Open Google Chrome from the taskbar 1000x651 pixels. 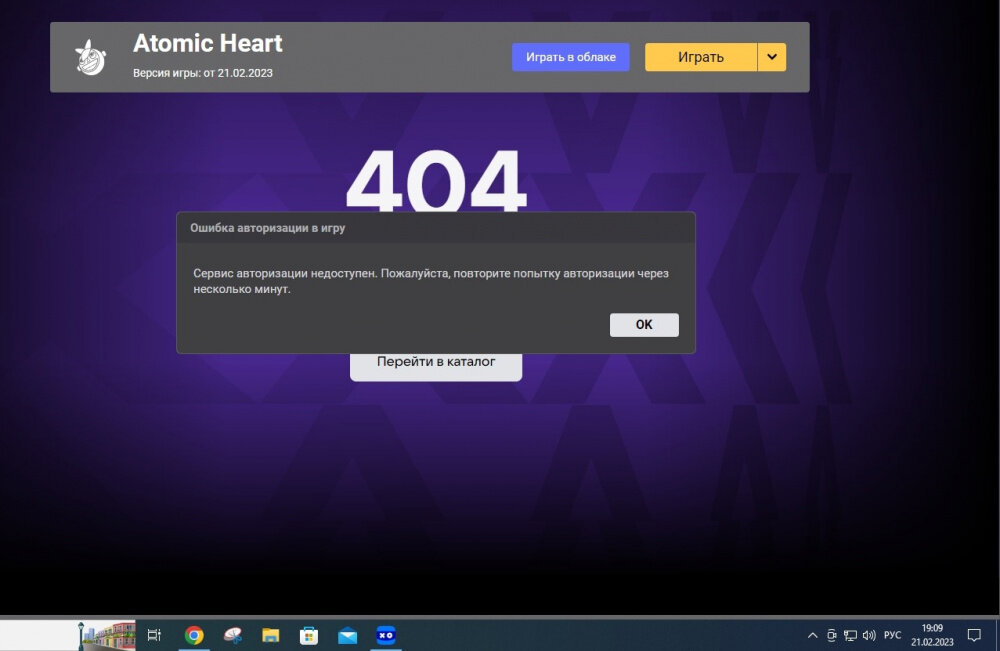(x=194, y=635)
